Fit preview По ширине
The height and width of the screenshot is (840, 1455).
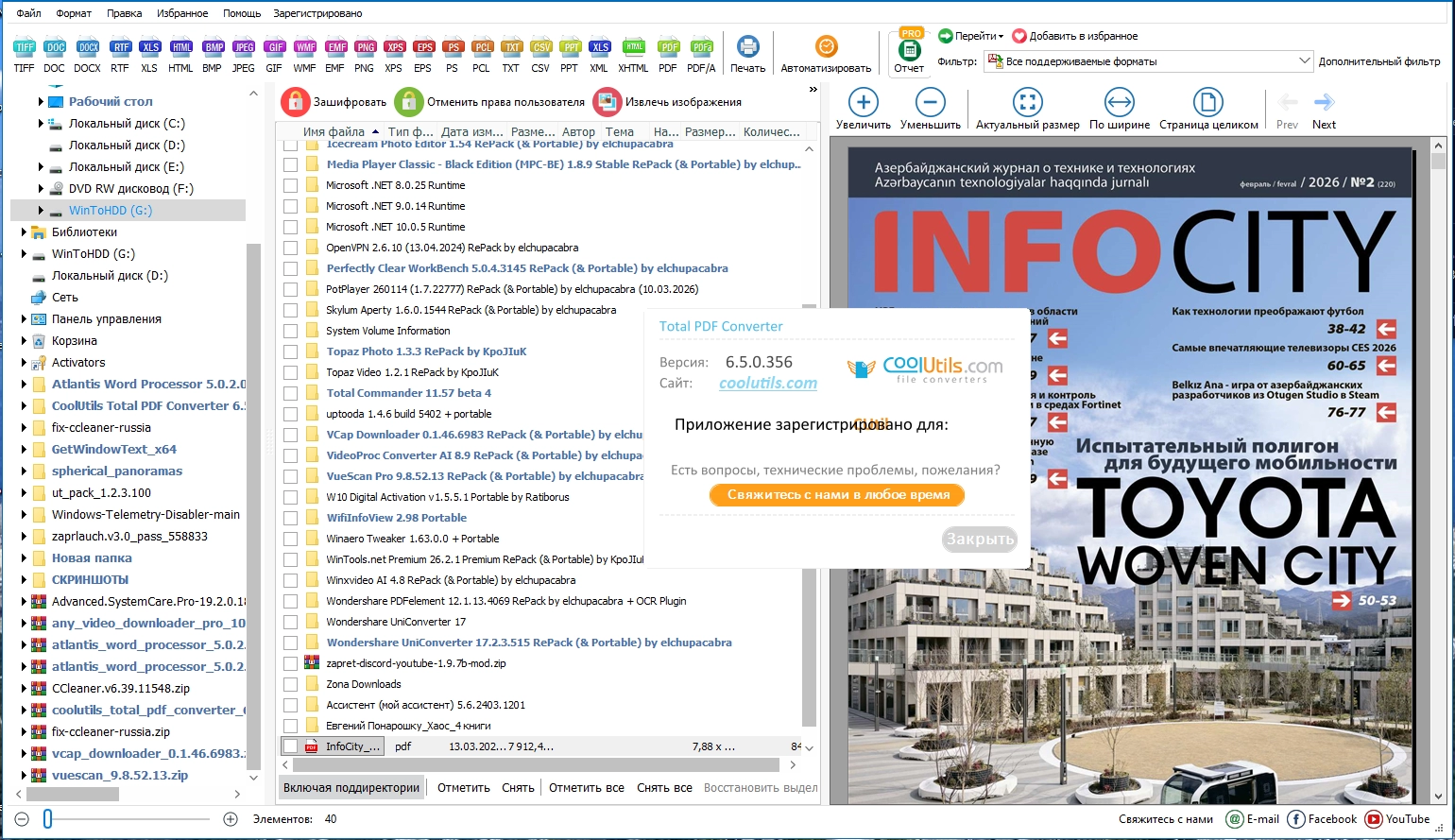[1120, 109]
